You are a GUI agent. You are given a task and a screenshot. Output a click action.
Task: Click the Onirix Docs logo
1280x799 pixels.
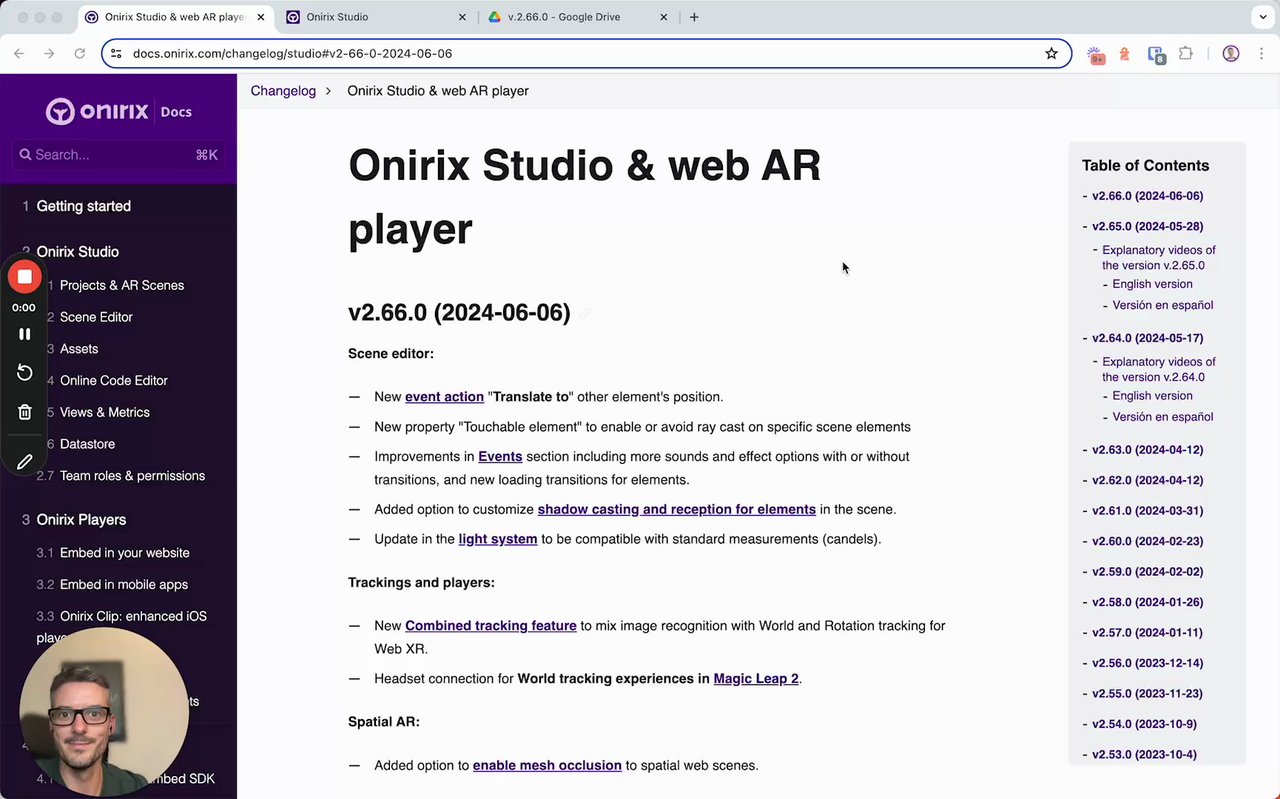pyautogui.click(x=118, y=111)
